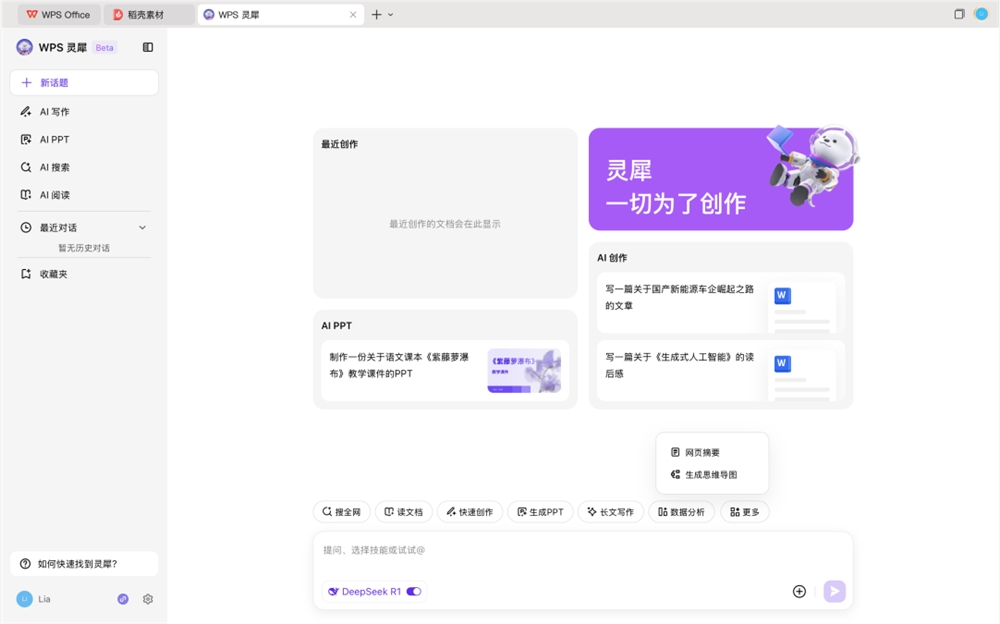Open the 收藏夹 favorites section
1000x624 pixels.
(x=54, y=273)
